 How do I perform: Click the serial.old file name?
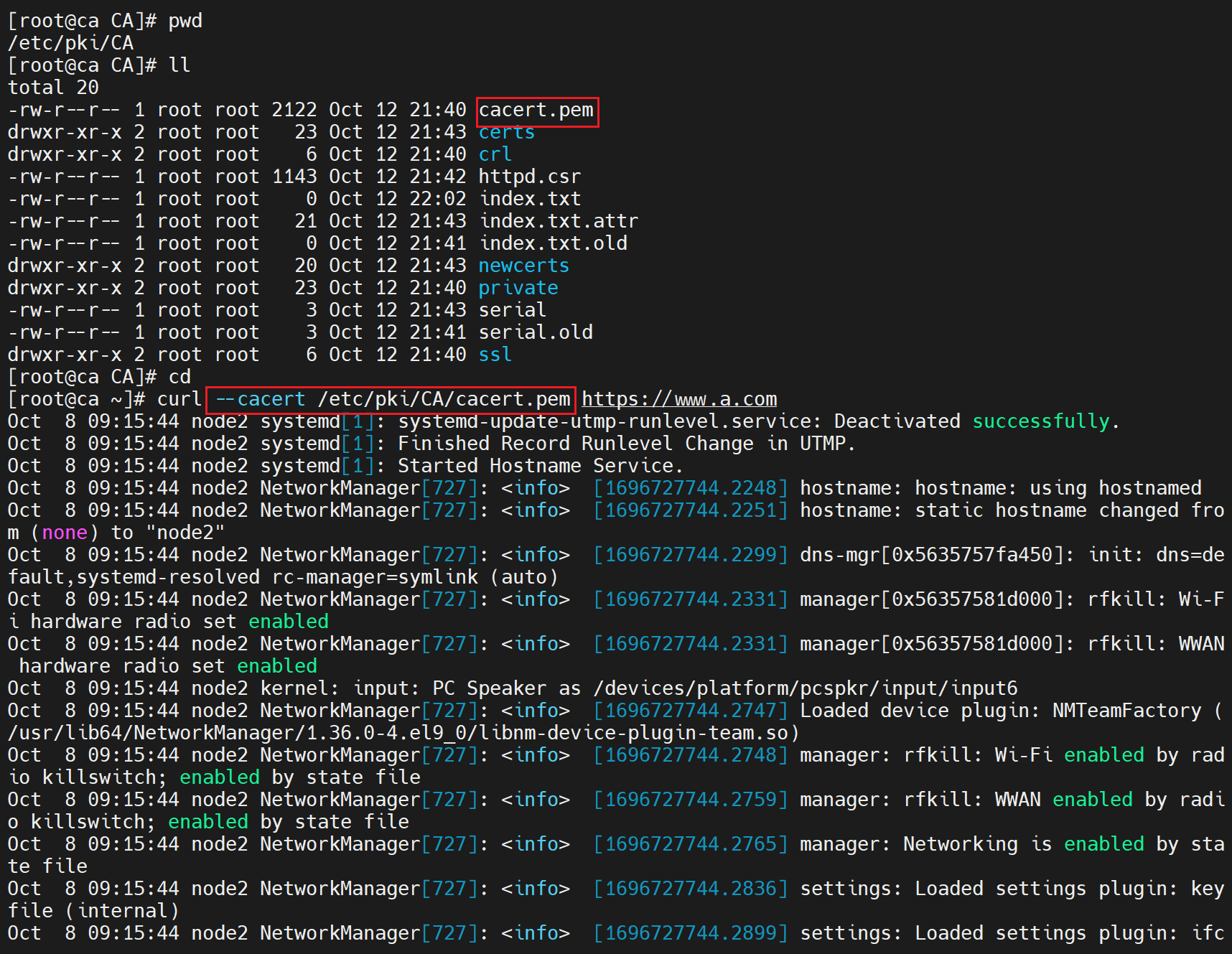(535, 332)
